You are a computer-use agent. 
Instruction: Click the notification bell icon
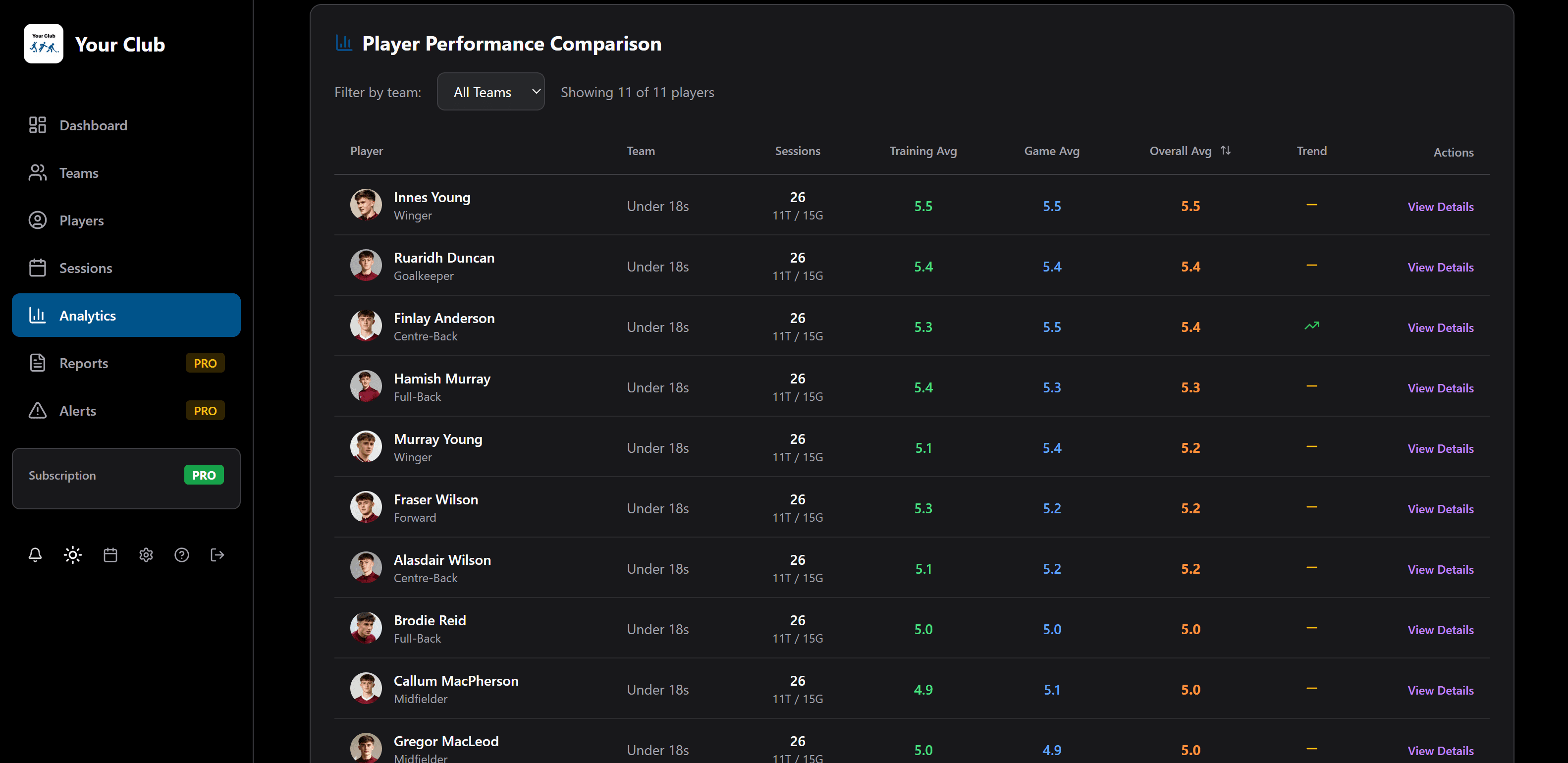tap(35, 555)
